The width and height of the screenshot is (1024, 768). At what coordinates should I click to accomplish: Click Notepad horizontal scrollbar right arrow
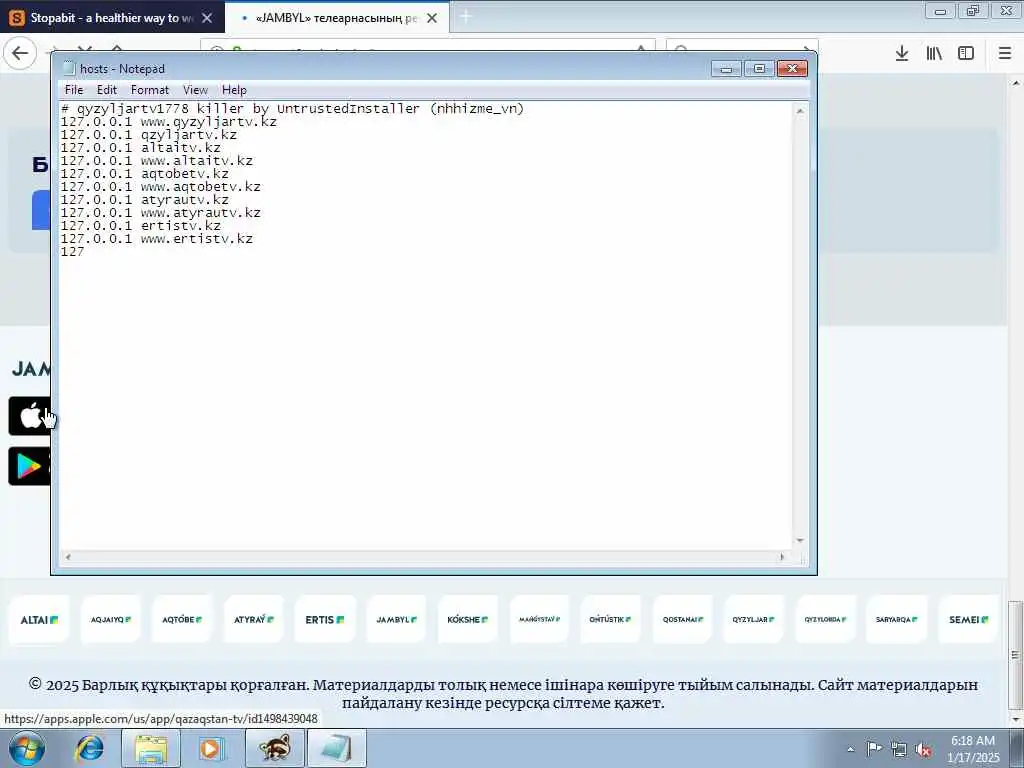coord(782,557)
